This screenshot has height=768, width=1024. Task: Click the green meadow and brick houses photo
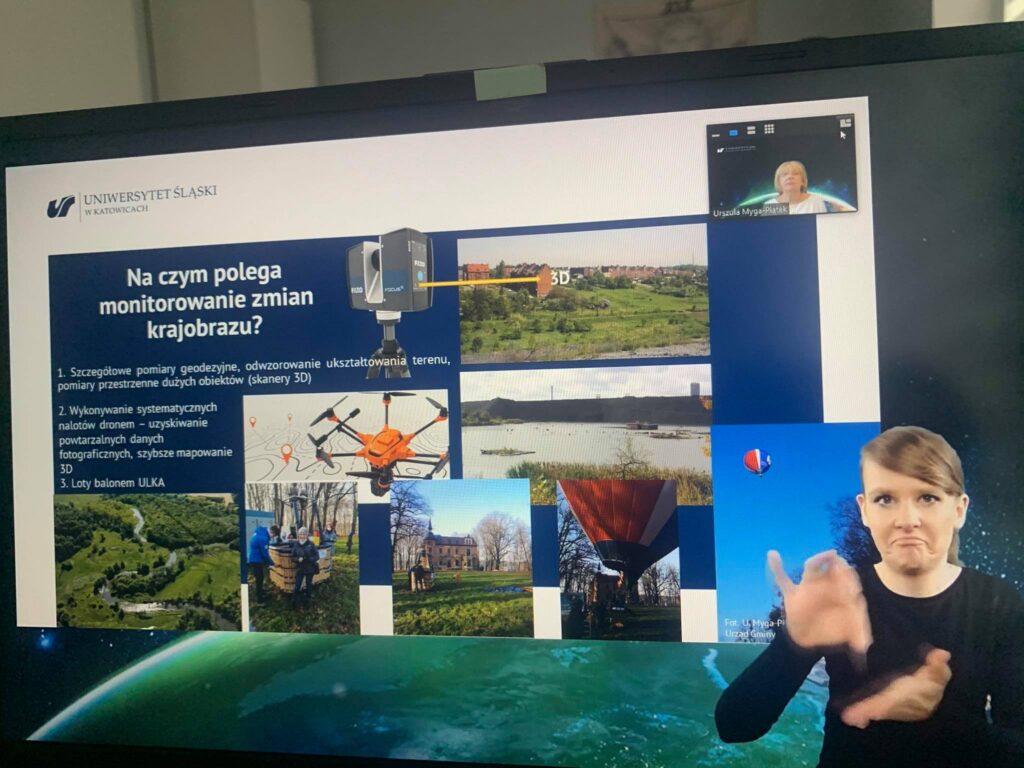pos(584,295)
